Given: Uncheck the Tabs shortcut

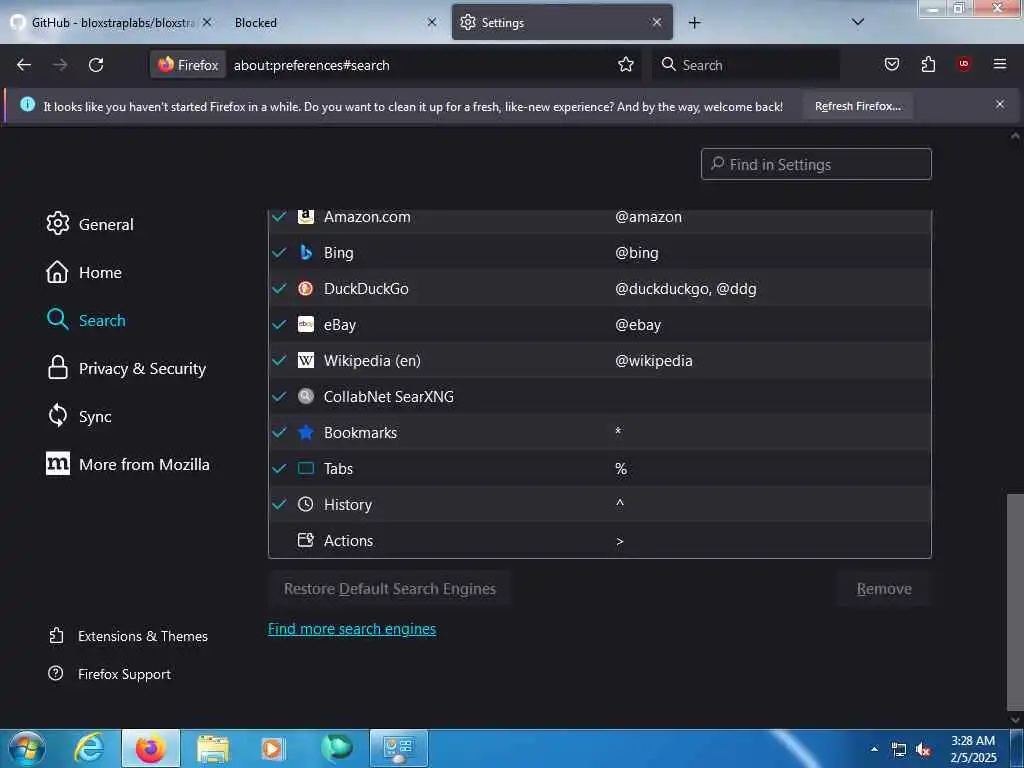Looking at the screenshot, I should 279,468.
